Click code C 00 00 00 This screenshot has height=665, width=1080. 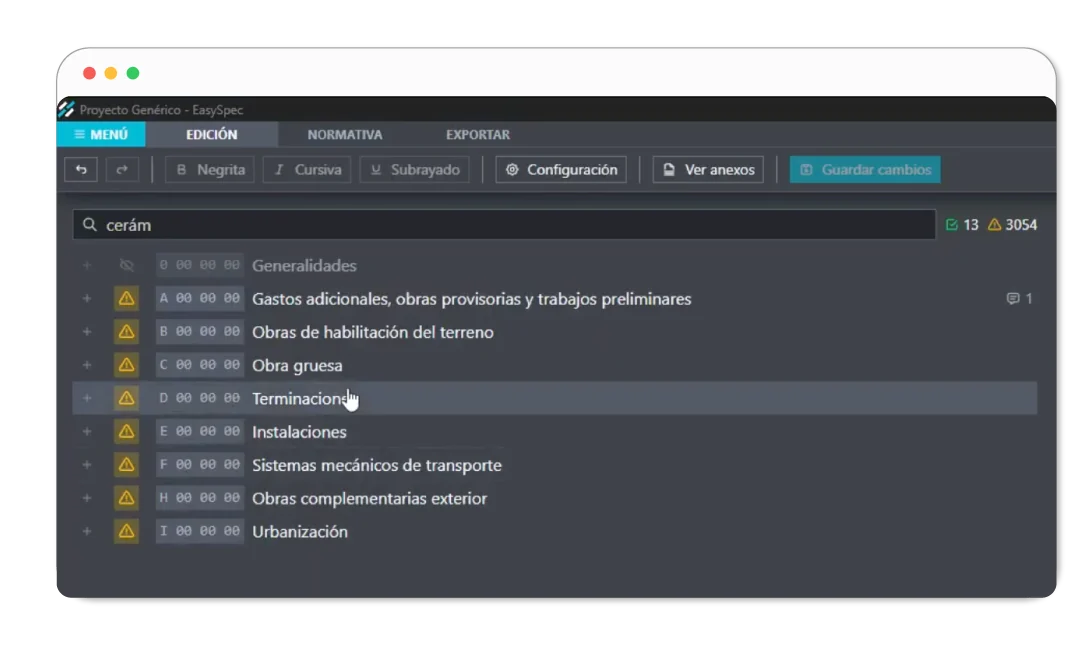pos(200,365)
